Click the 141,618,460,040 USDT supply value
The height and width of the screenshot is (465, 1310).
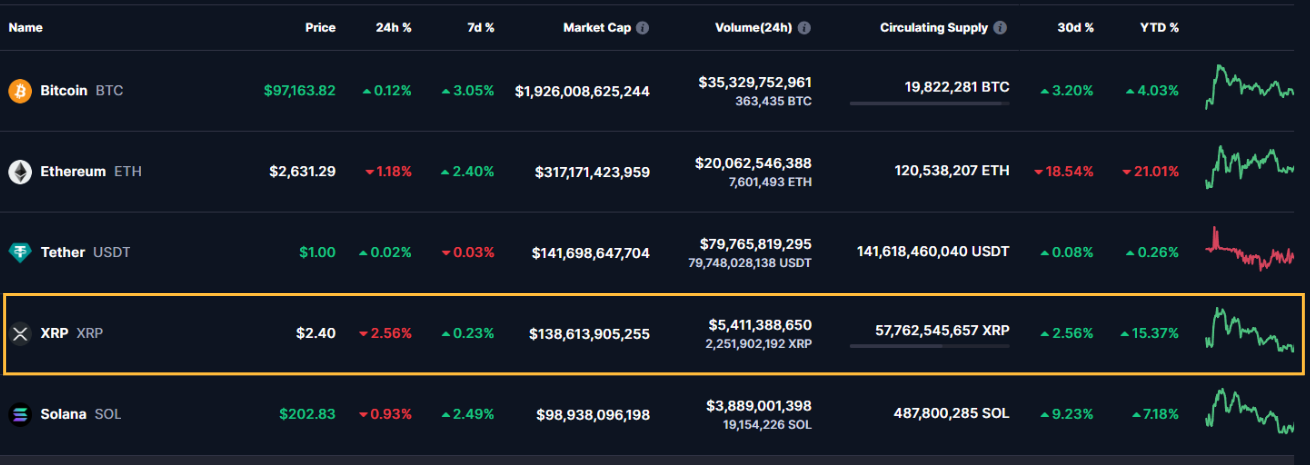[934, 252]
